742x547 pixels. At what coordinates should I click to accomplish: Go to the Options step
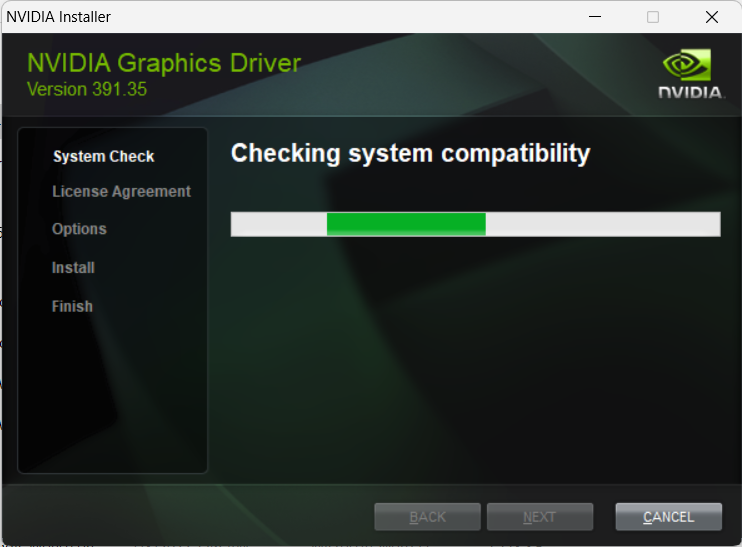(x=79, y=229)
